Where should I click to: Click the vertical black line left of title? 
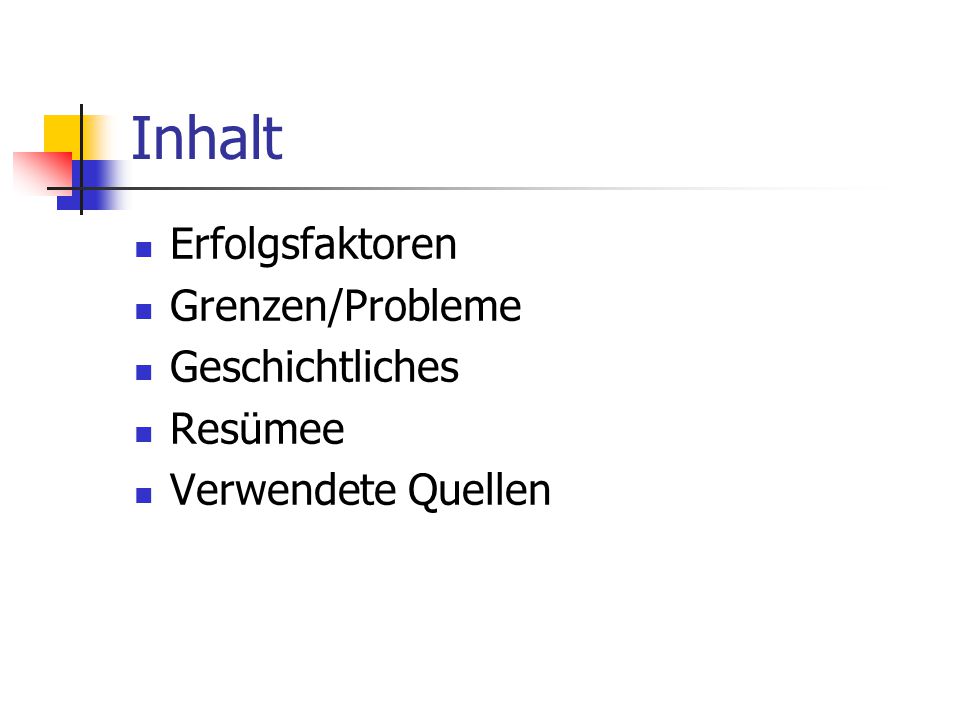81,159
